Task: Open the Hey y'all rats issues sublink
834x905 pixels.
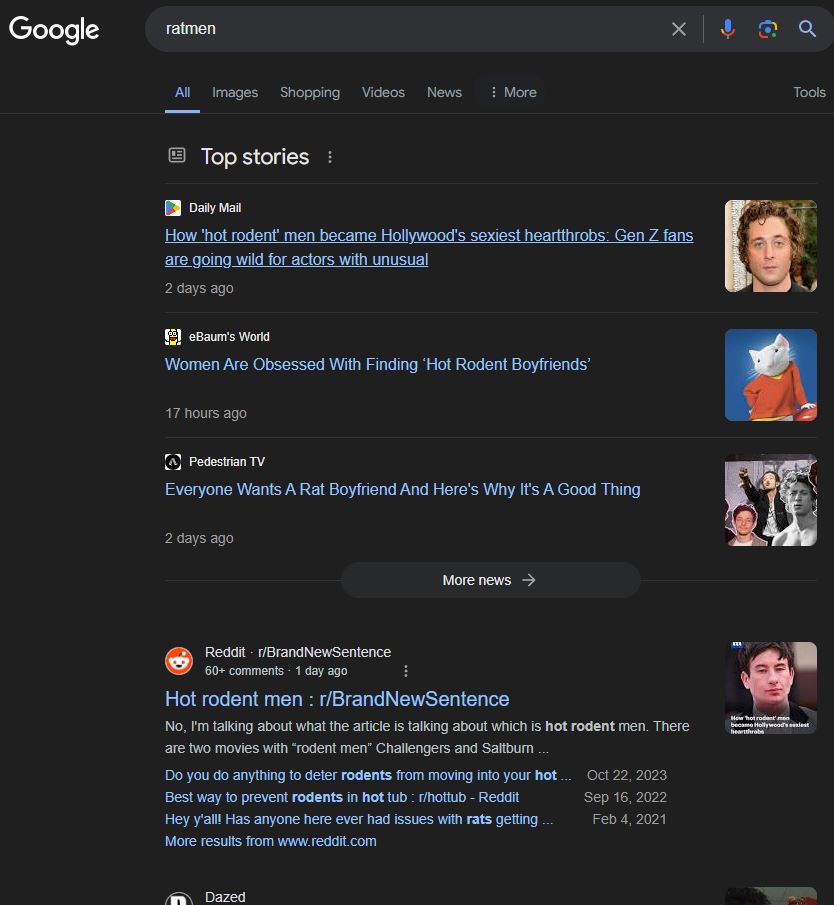Action: pos(359,819)
